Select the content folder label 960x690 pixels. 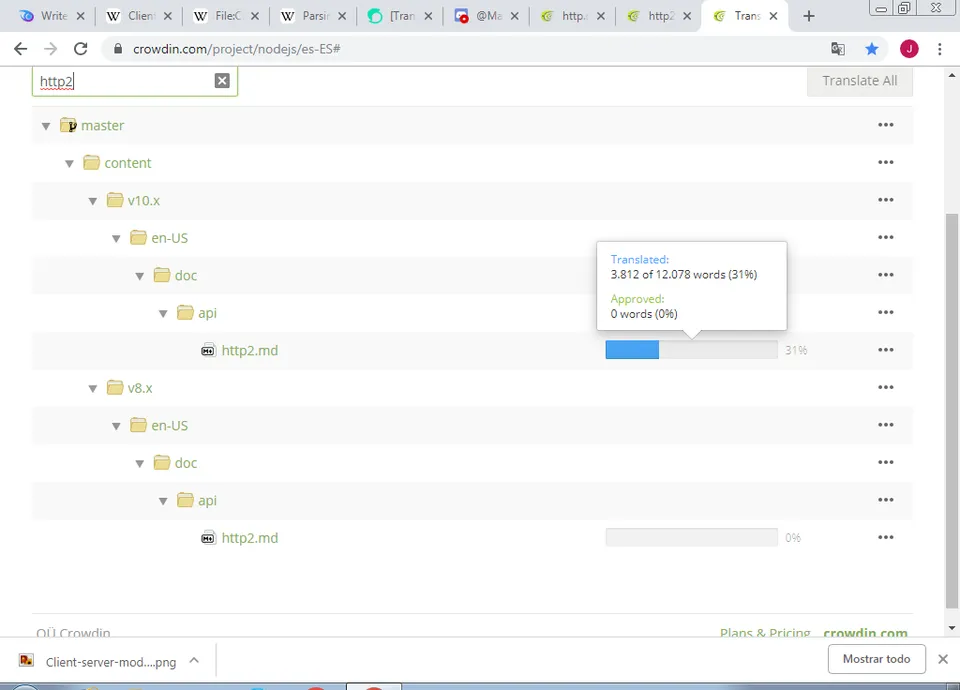(x=127, y=163)
